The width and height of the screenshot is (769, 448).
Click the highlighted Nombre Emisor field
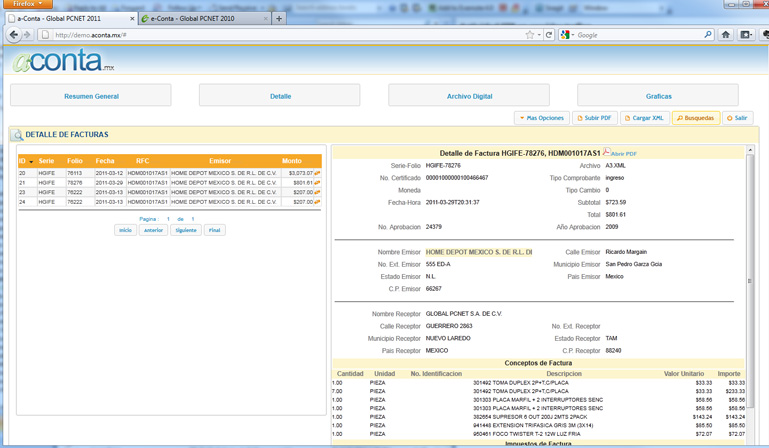(479, 252)
